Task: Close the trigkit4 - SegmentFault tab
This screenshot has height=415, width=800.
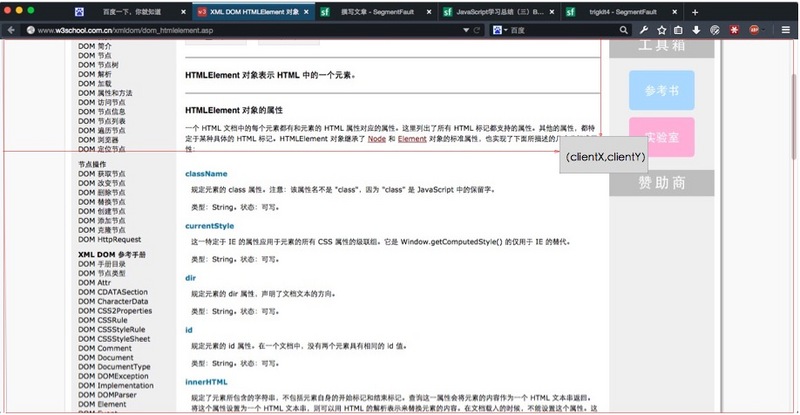Action: [x=674, y=12]
